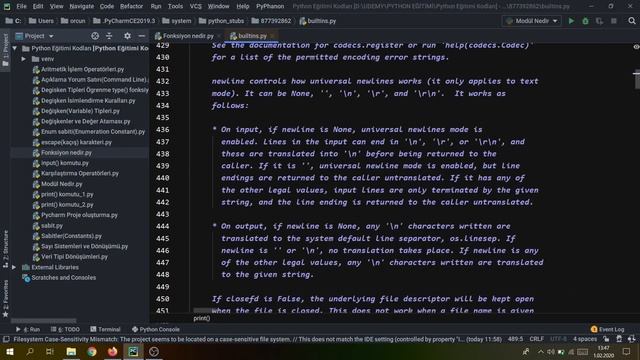Open Windows notification center icon
Screen dimensions: 640x360
[626, 351]
